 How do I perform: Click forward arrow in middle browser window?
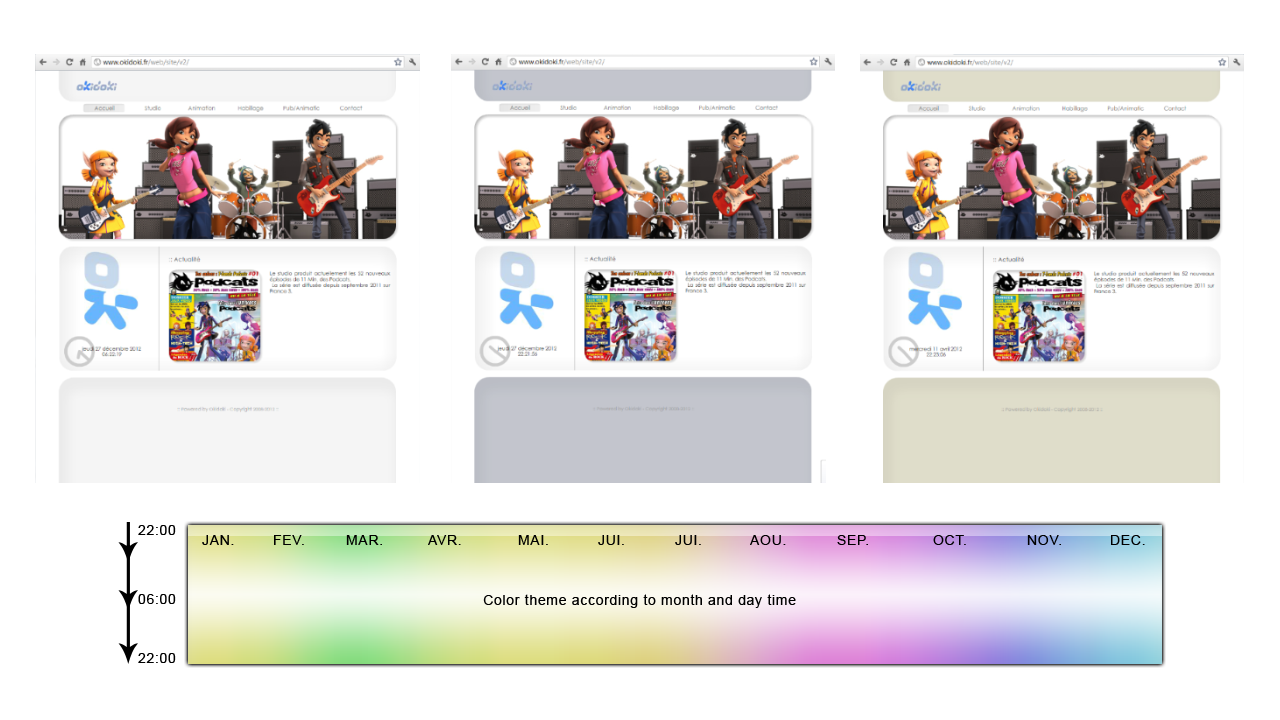pos(472,62)
